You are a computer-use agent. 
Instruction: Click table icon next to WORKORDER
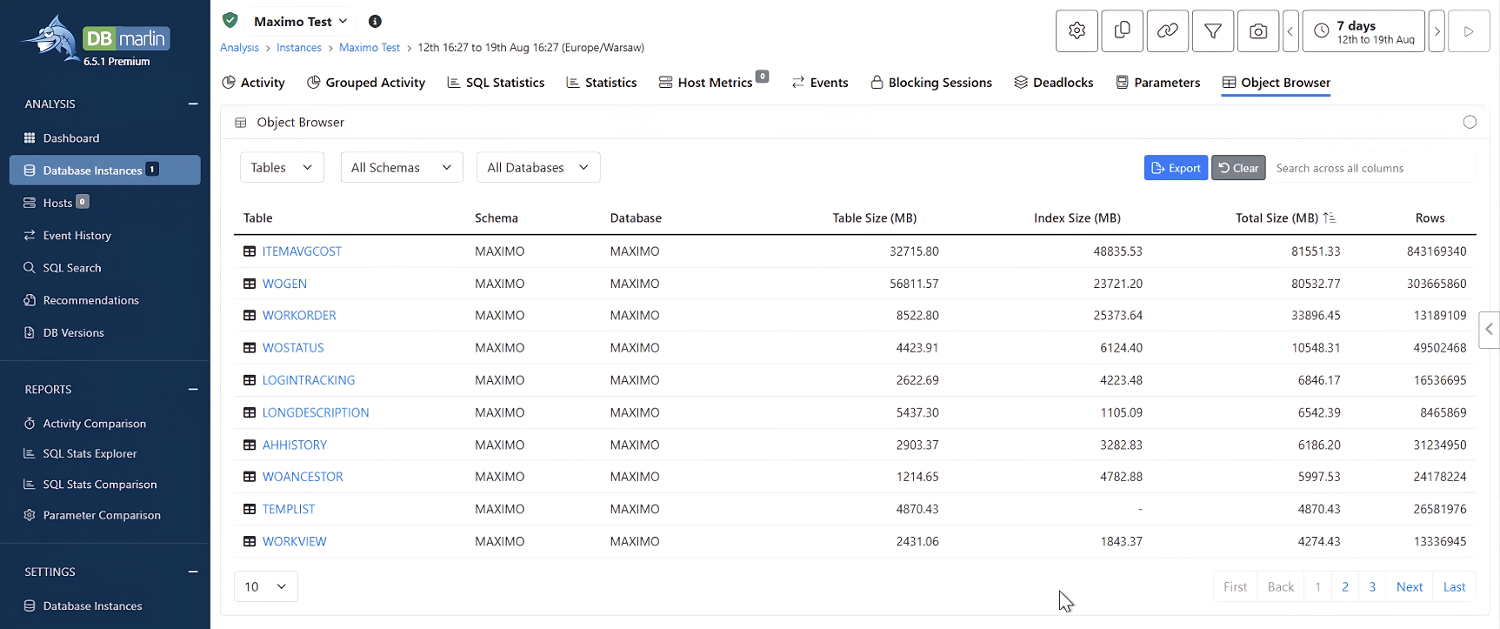point(250,315)
